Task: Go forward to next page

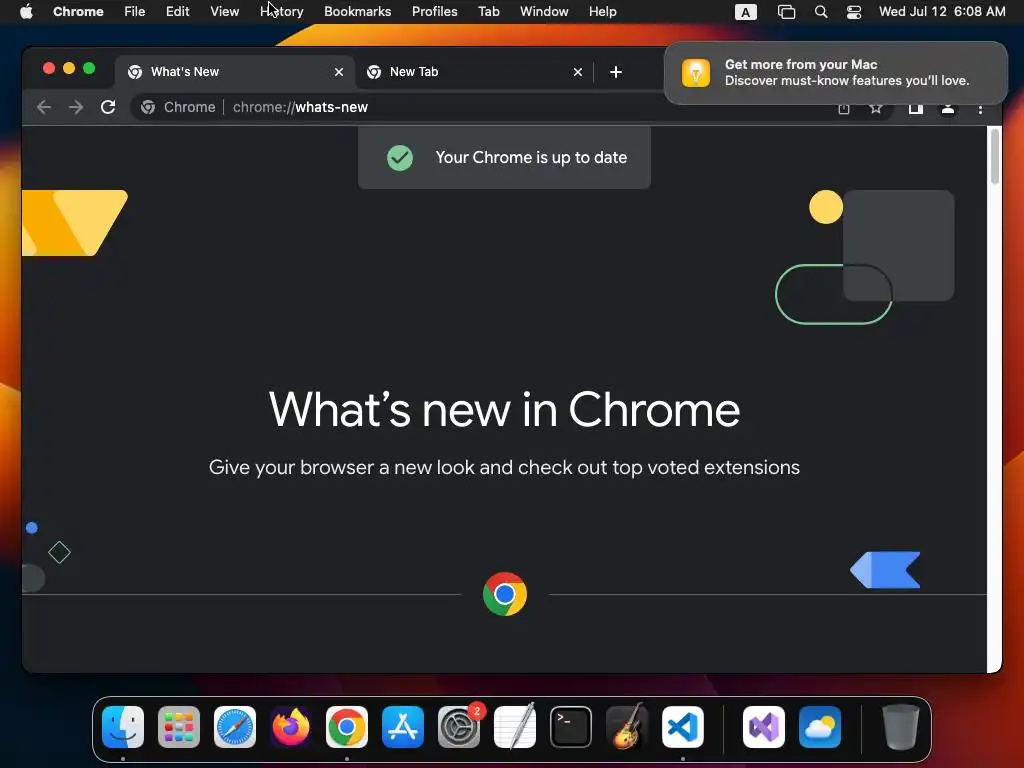Action: click(x=76, y=107)
